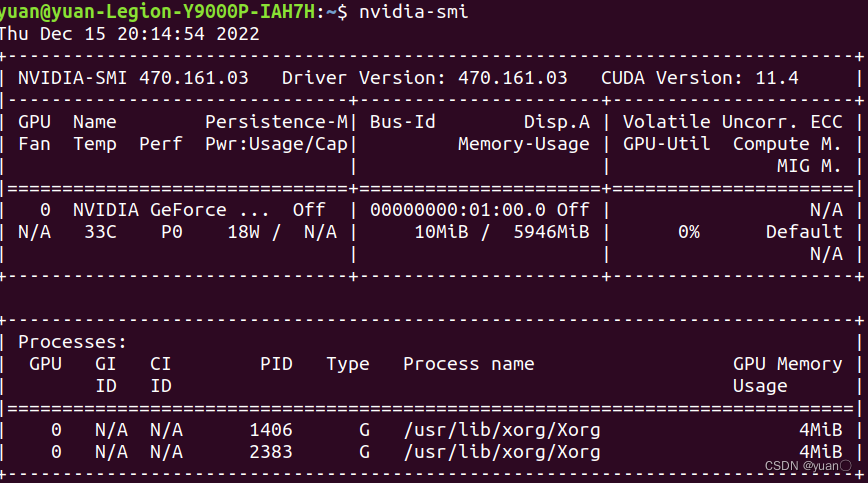Click PID 2383

[271, 452]
